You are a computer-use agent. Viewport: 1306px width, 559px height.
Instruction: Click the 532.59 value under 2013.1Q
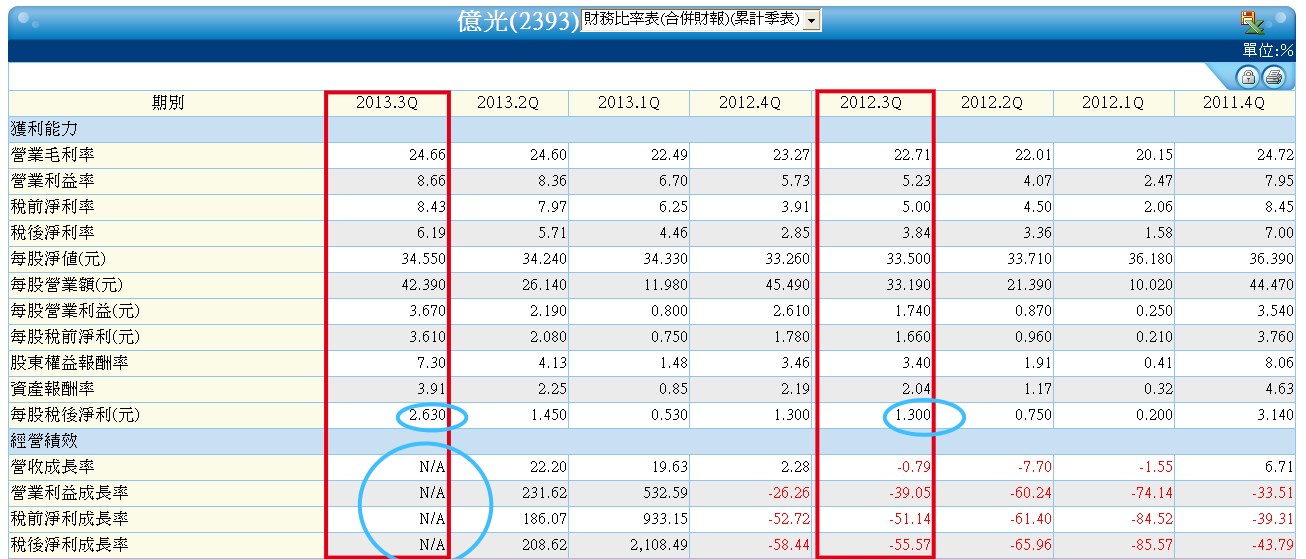(x=665, y=493)
